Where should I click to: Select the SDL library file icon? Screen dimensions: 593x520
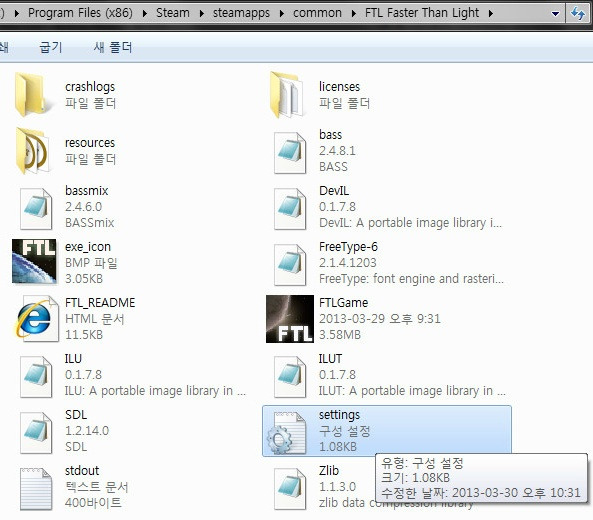tap(36, 432)
